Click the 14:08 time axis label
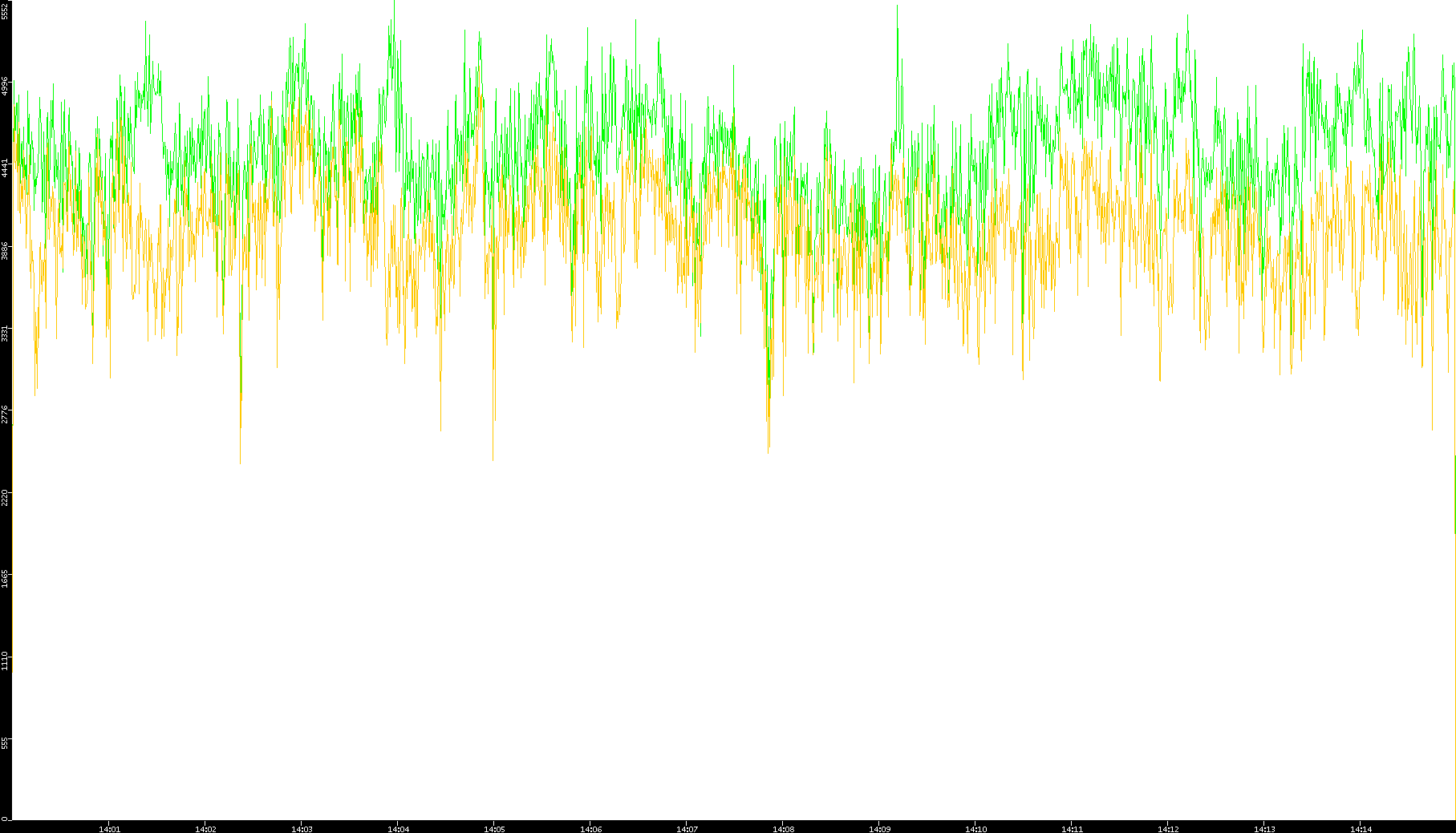 [x=783, y=828]
